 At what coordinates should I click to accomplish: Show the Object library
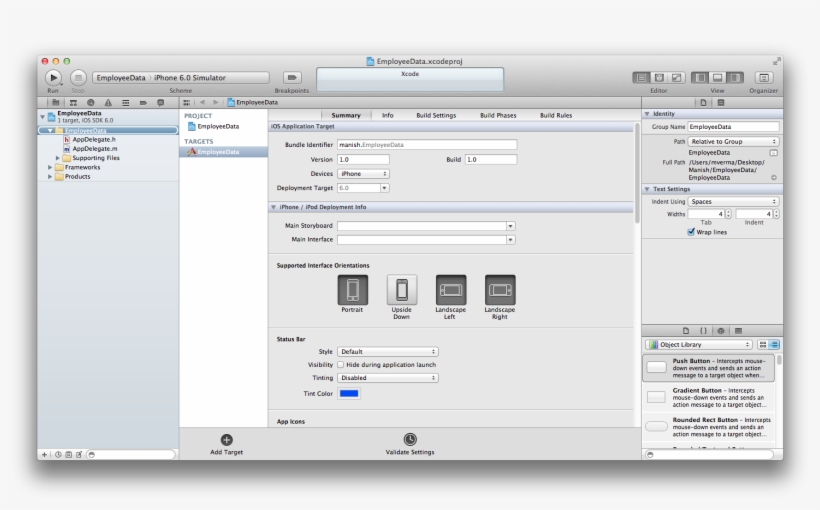click(721, 331)
